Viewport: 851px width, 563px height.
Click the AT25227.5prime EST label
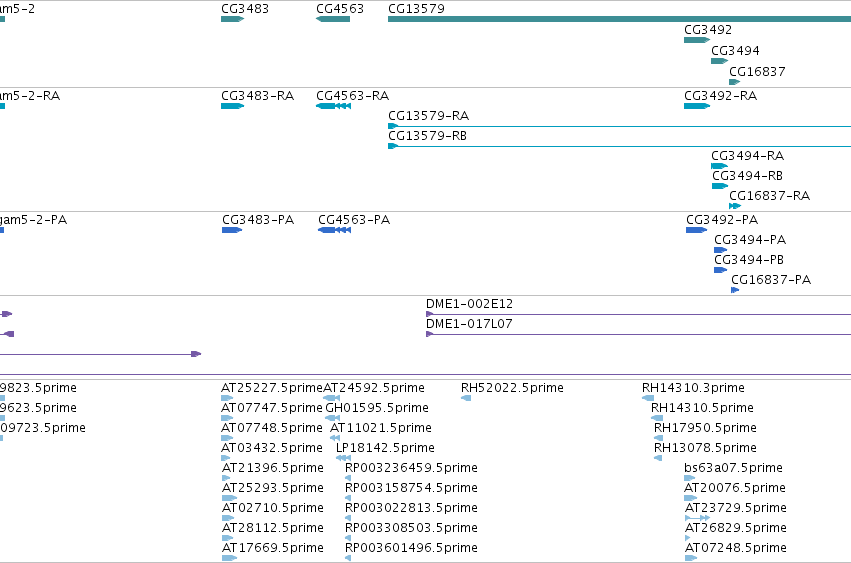click(x=272, y=388)
